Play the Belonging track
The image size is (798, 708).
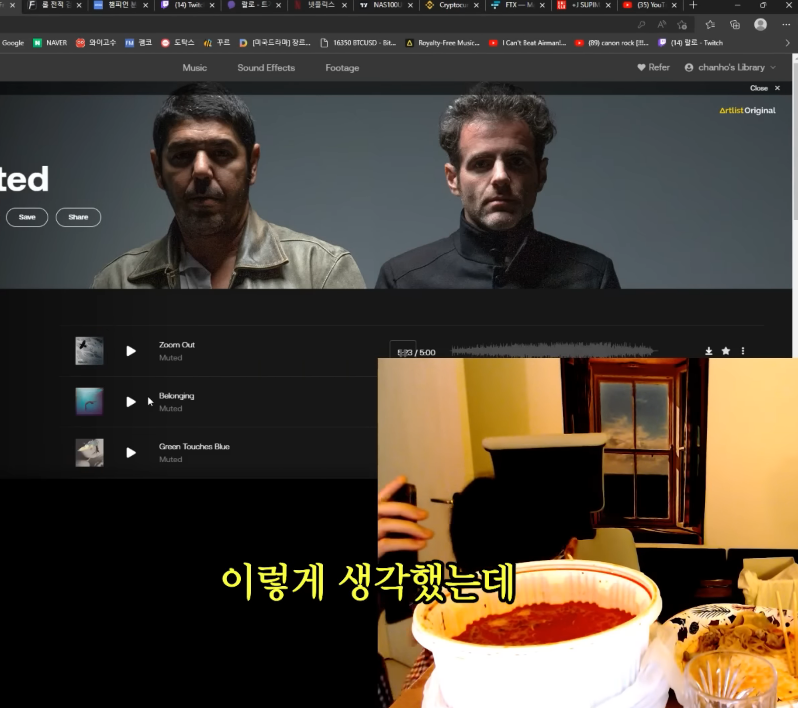tap(131, 402)
